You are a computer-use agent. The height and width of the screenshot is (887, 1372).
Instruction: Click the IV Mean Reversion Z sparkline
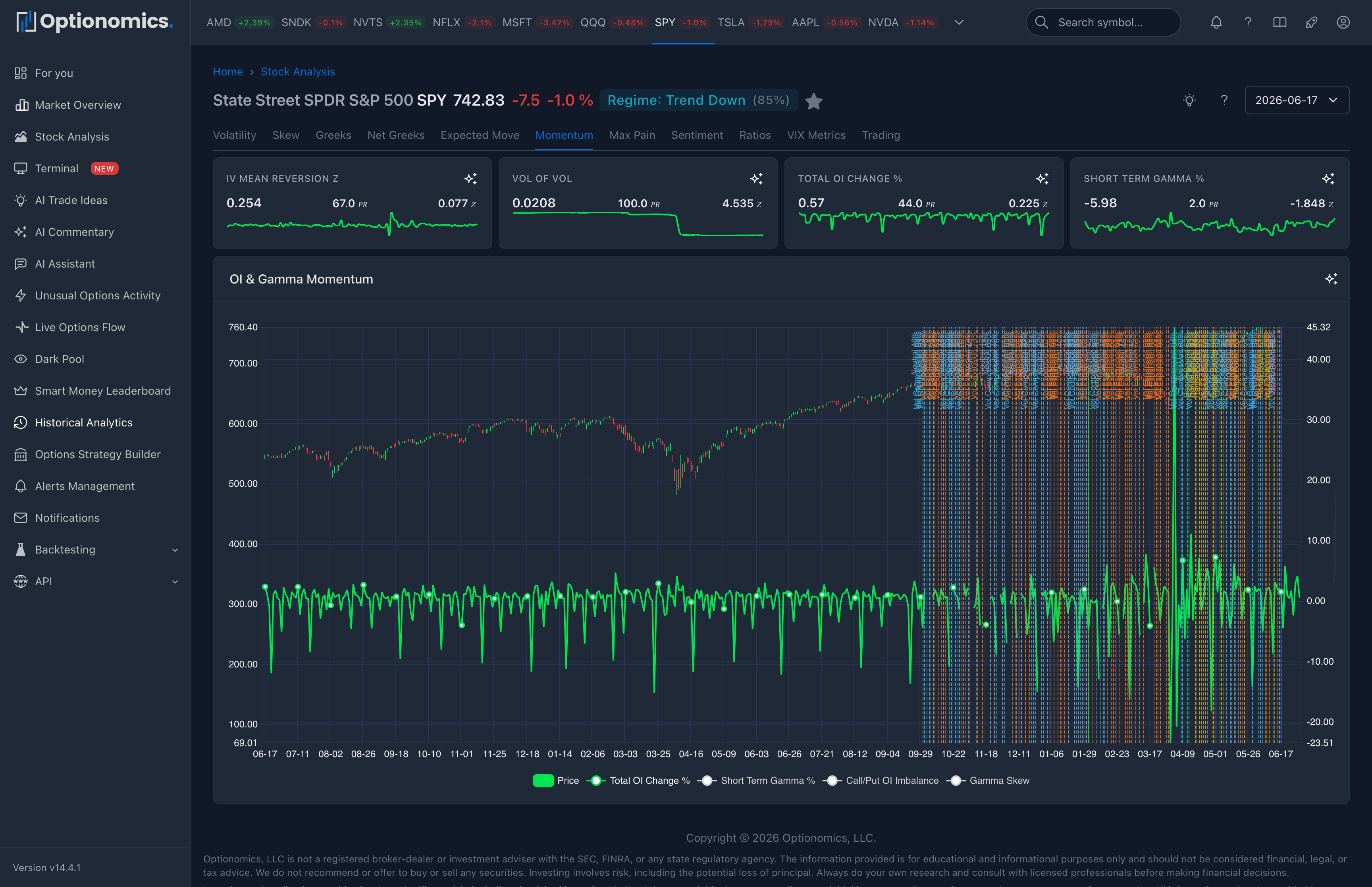(x=352, y=225)
